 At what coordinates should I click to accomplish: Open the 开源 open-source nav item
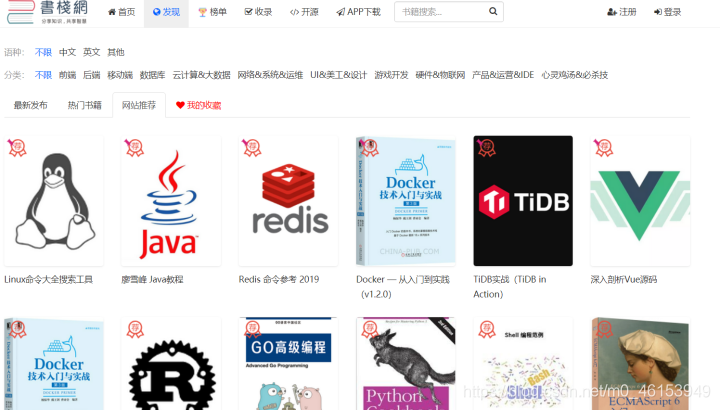[x=304, y=12]
